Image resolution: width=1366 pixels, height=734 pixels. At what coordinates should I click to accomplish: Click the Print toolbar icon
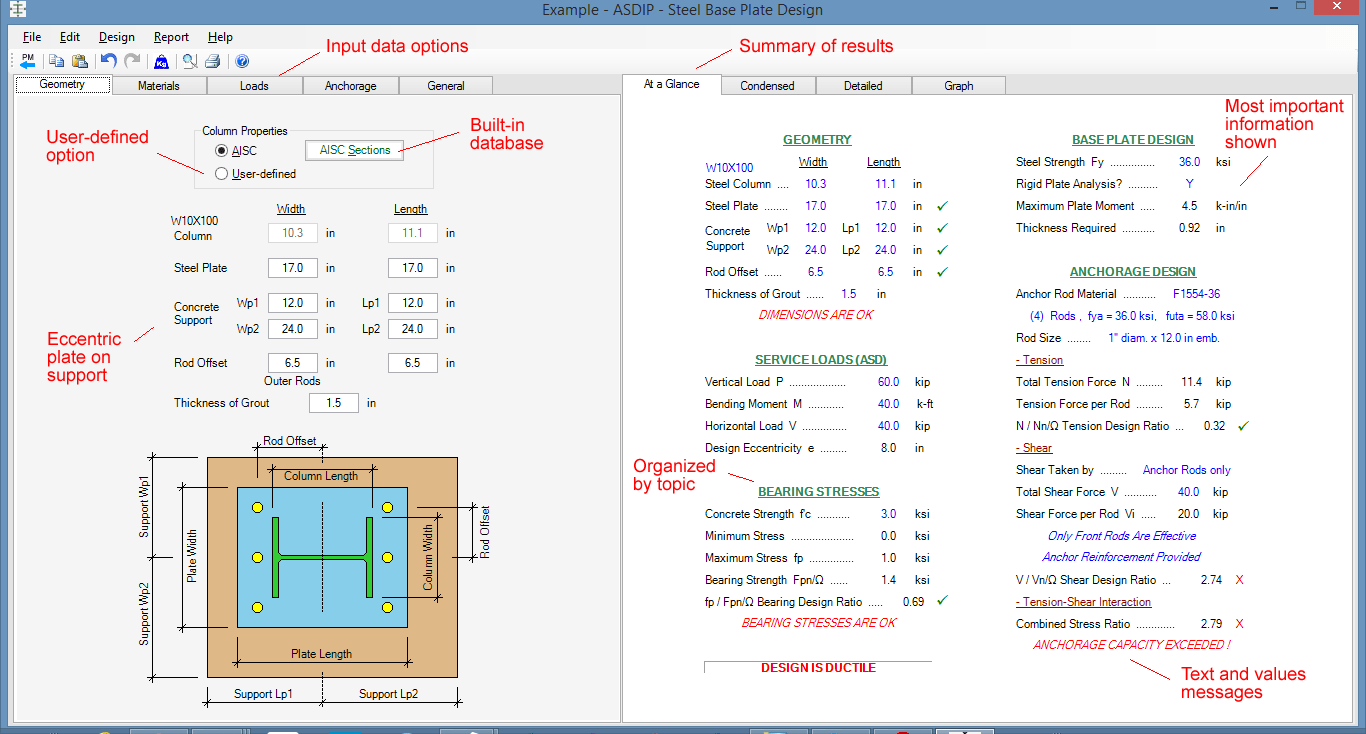(x=212, y=61)
